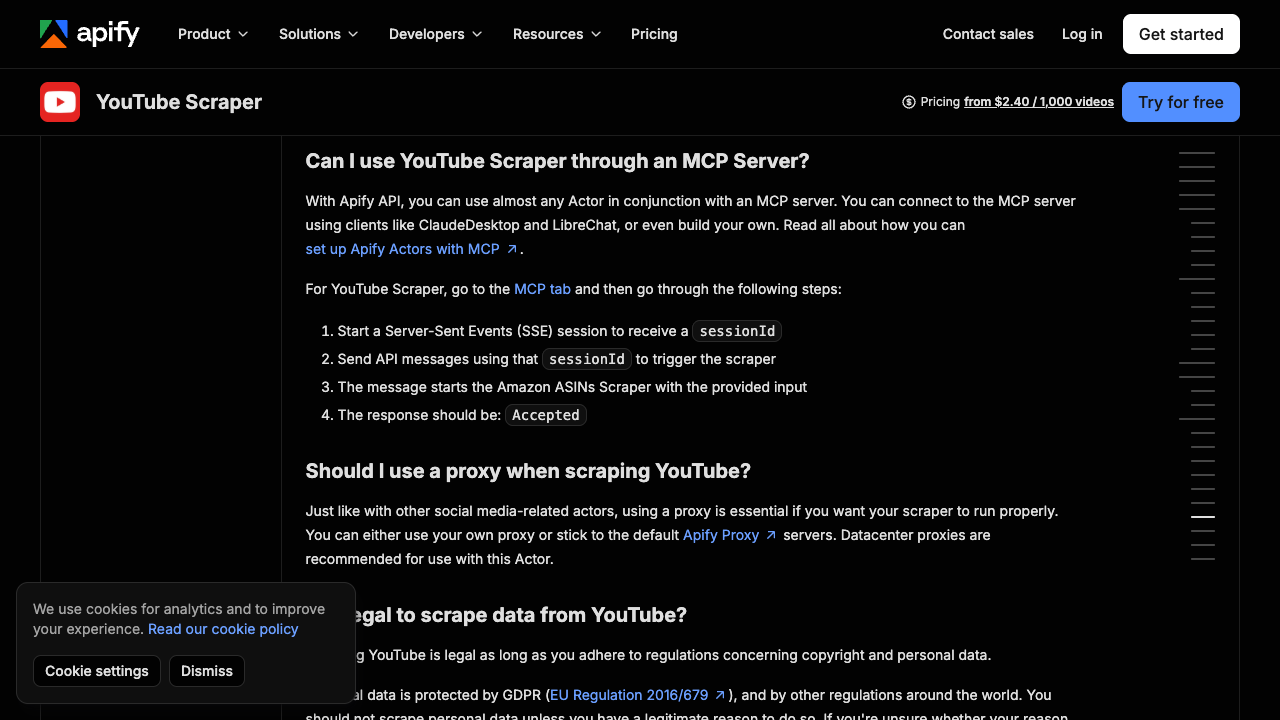Click the topmost table-of-contents line

click(x=1197, y=153)
